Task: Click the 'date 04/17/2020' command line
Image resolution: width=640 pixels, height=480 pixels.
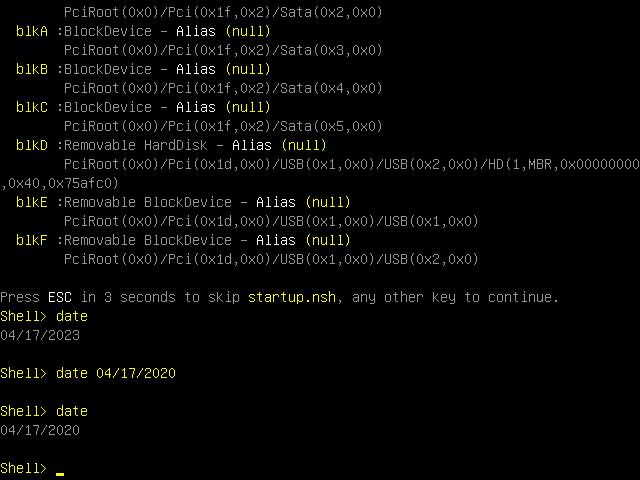Action: (88, 373)
